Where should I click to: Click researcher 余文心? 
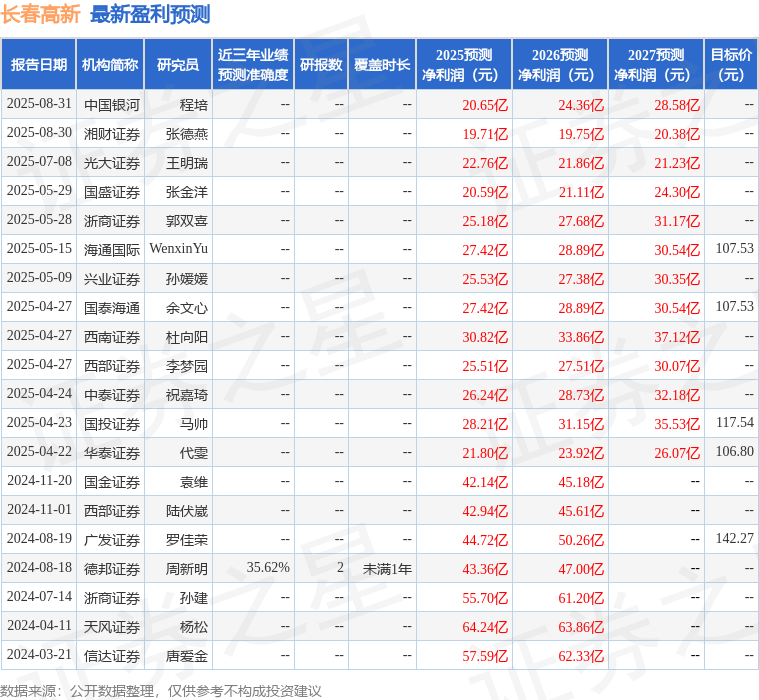pos(187,308)
